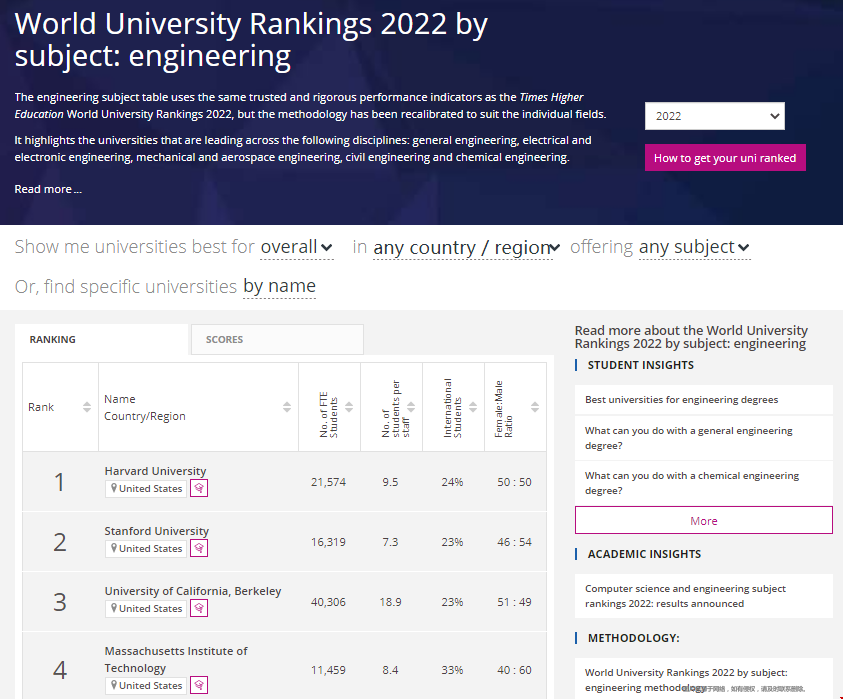The image size is (843, 699).
Task: Click MIT's international students 33%
Action: pyautogui.click(x=452, y=670)
